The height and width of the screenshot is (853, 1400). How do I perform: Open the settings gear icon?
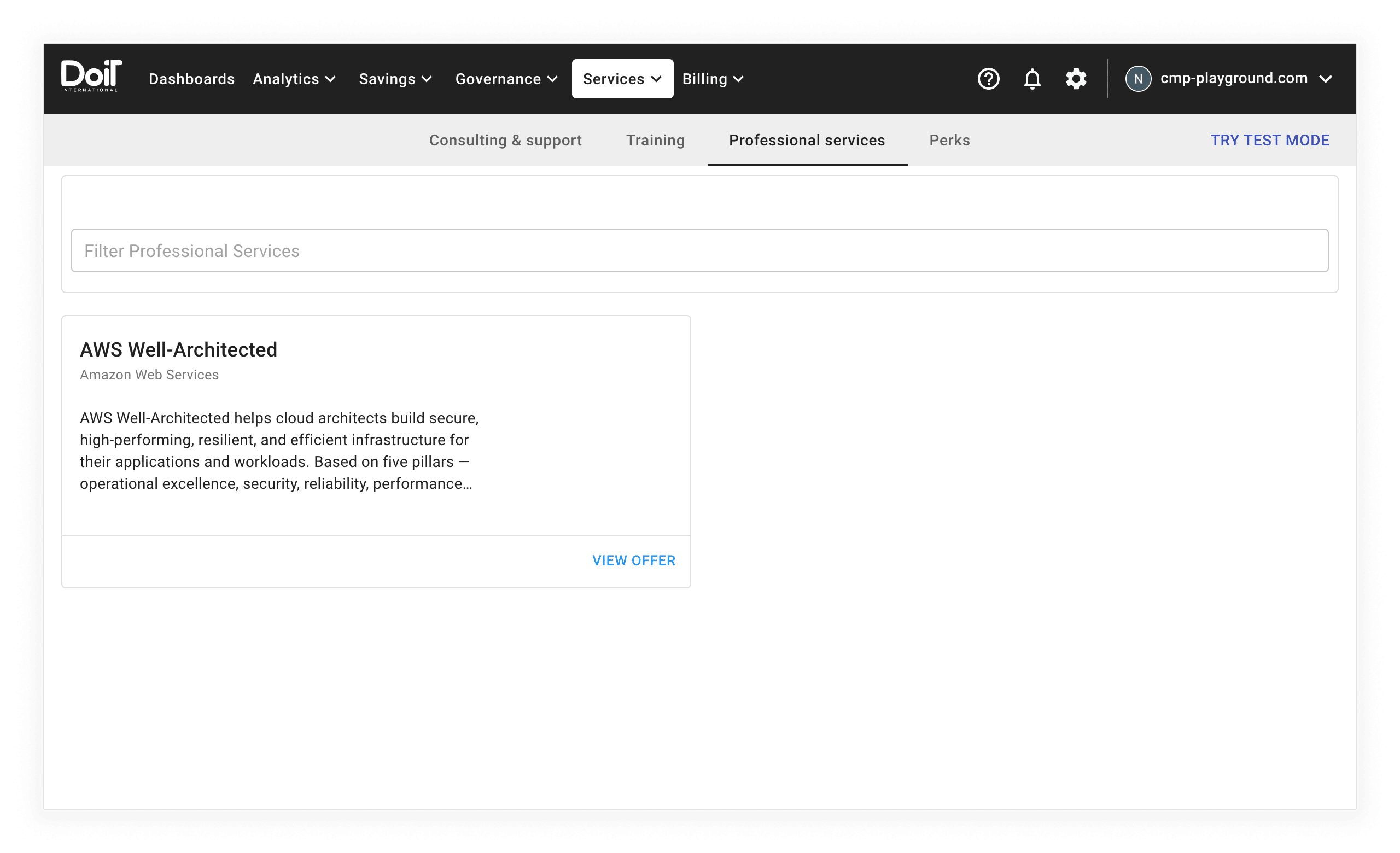[x=1076, y=79]
